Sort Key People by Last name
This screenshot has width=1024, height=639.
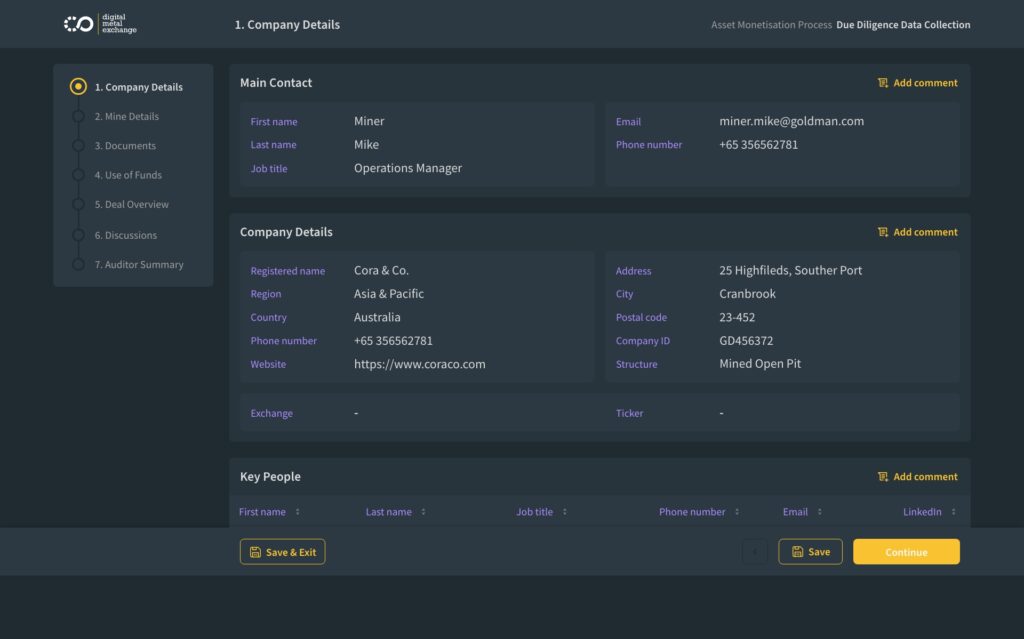point(423,512)
